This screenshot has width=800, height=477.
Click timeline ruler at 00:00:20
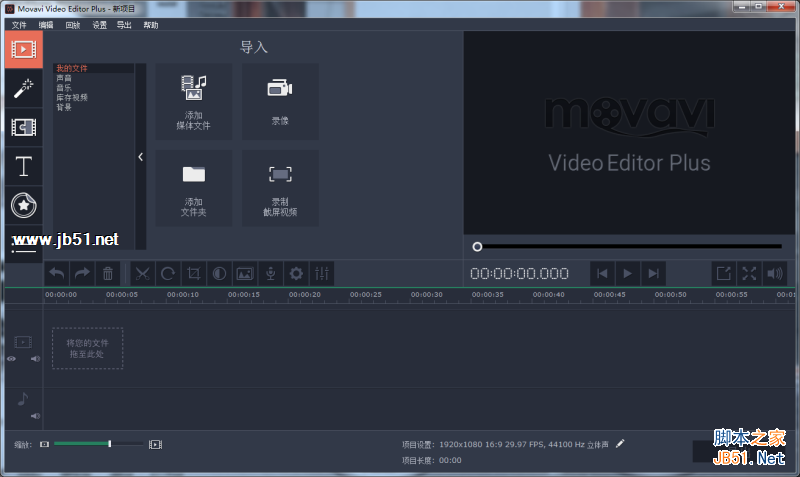click(305, 295)
